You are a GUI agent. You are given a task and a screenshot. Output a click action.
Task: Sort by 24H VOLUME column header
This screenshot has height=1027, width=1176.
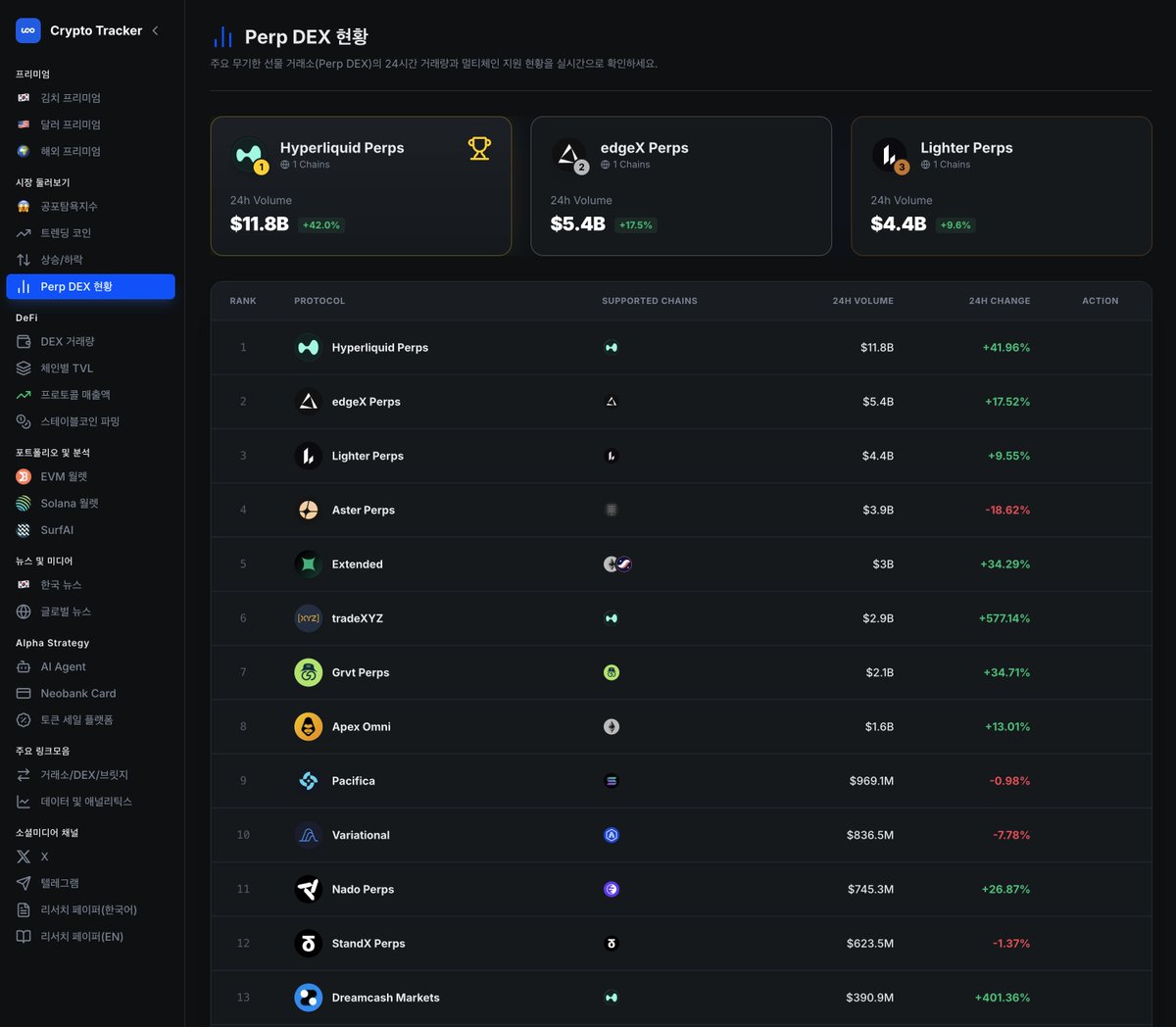863,301
